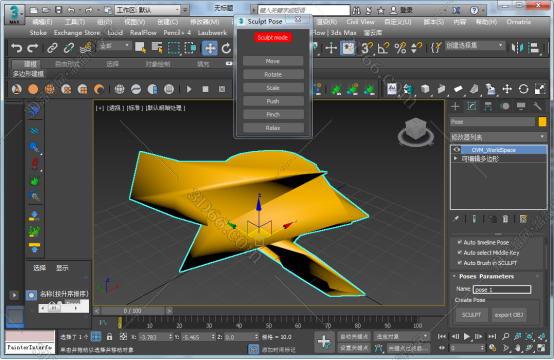Click the large plus set-key button
This screenshot has width=554, height=360.
(324, 342)
